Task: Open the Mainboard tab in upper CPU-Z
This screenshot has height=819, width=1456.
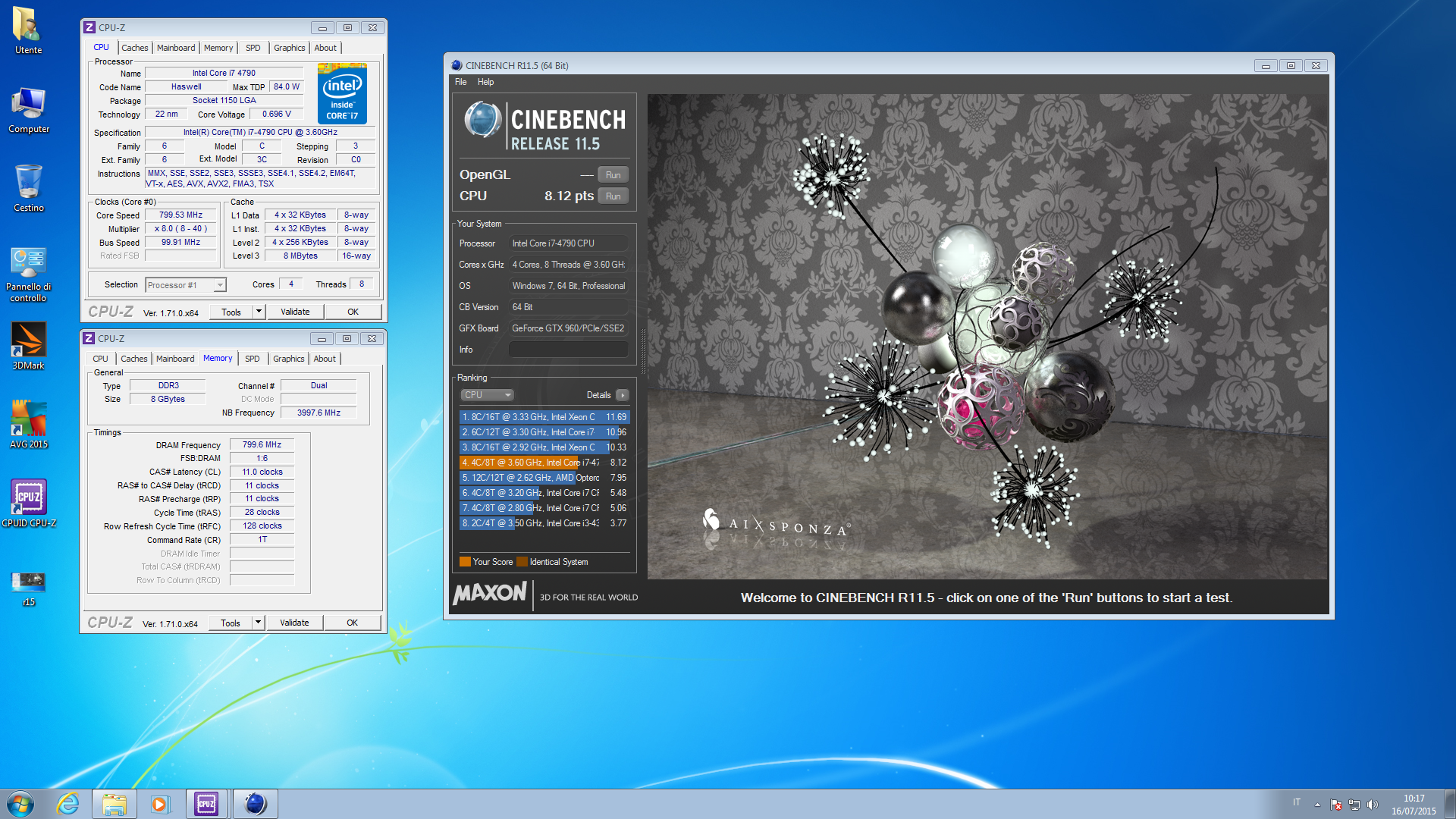Action: pyautogui.click(x=176, y=48)
